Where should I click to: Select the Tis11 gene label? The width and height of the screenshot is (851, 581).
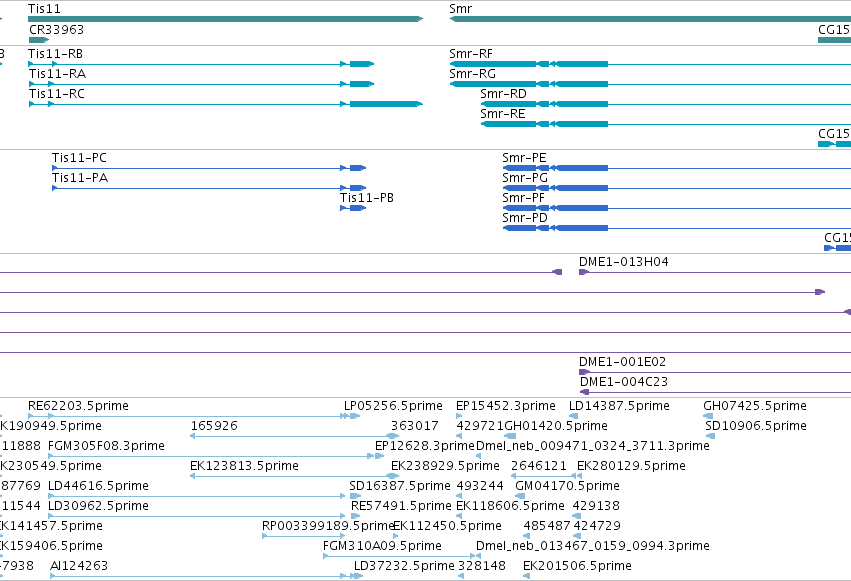click(45, 9)
